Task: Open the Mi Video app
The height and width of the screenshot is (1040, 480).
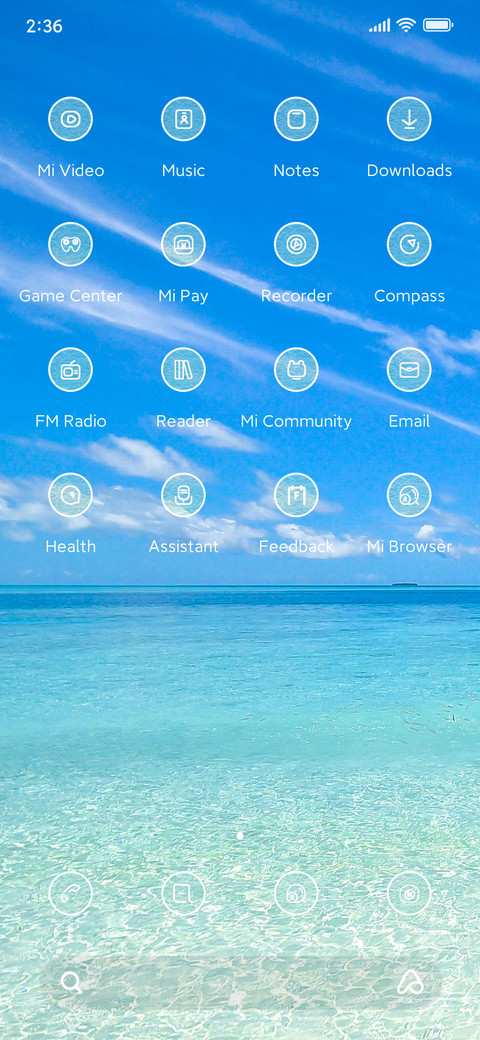Action: point(70,119)
